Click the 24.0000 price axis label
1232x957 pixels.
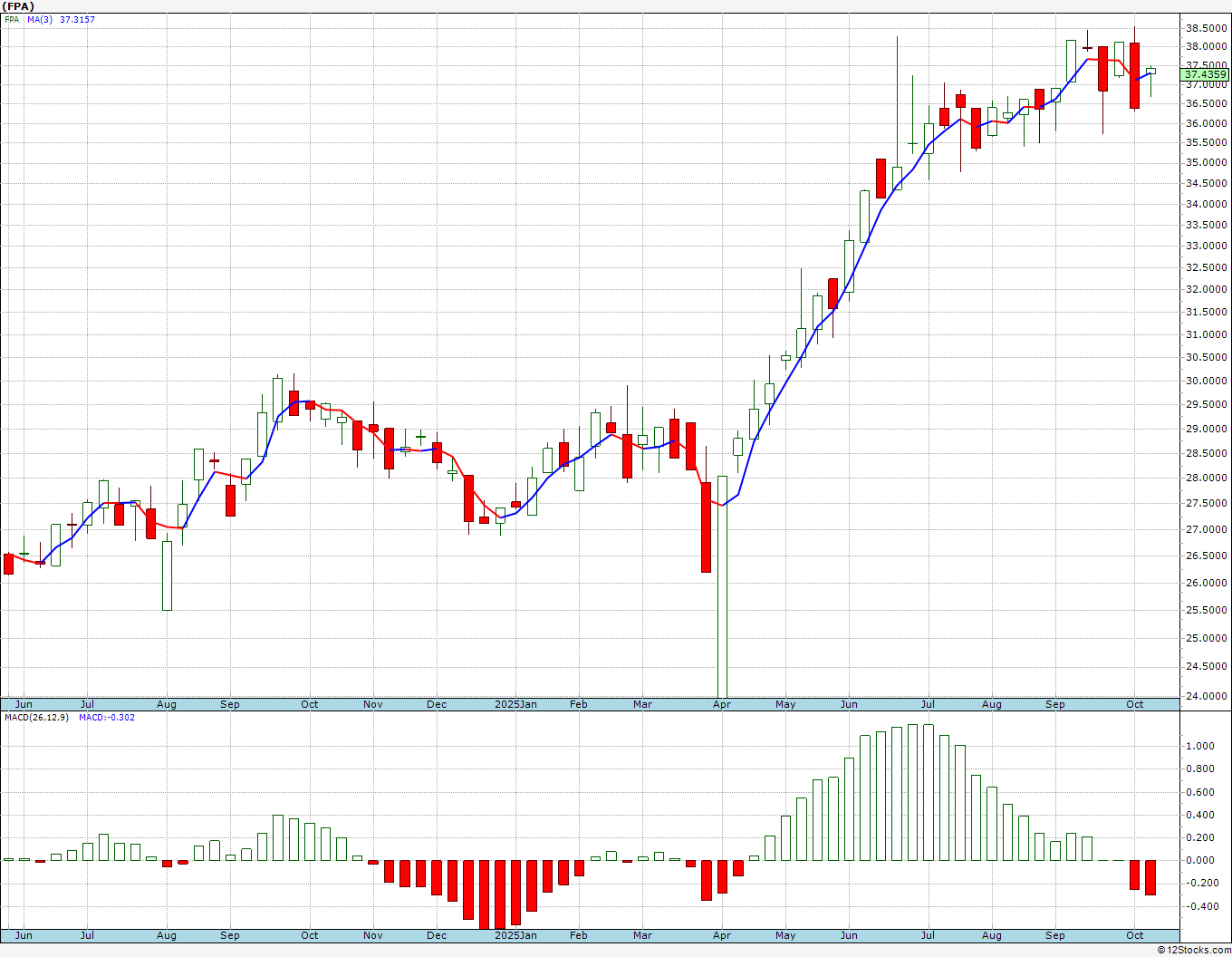tap(1207, 696)
